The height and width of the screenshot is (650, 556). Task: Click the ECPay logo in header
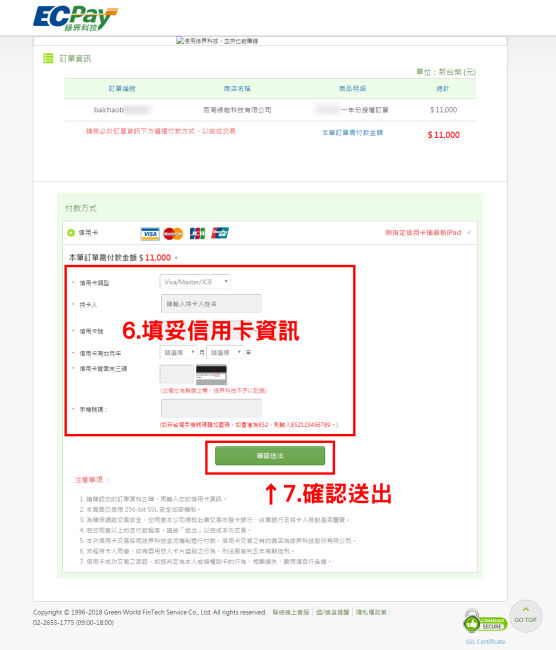pos(75,18)
